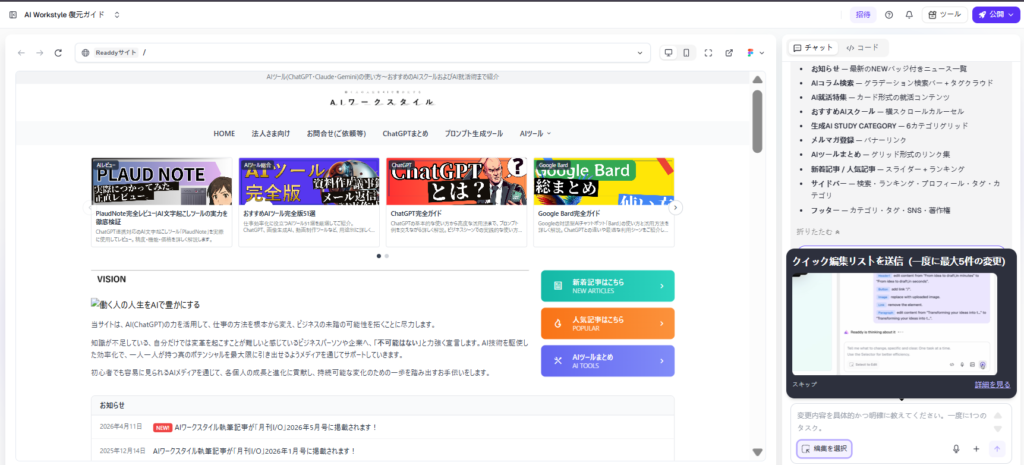Screen dimensions: 1024x465
Task: Switch to the コード tab
Action: (x=862, y=47)
